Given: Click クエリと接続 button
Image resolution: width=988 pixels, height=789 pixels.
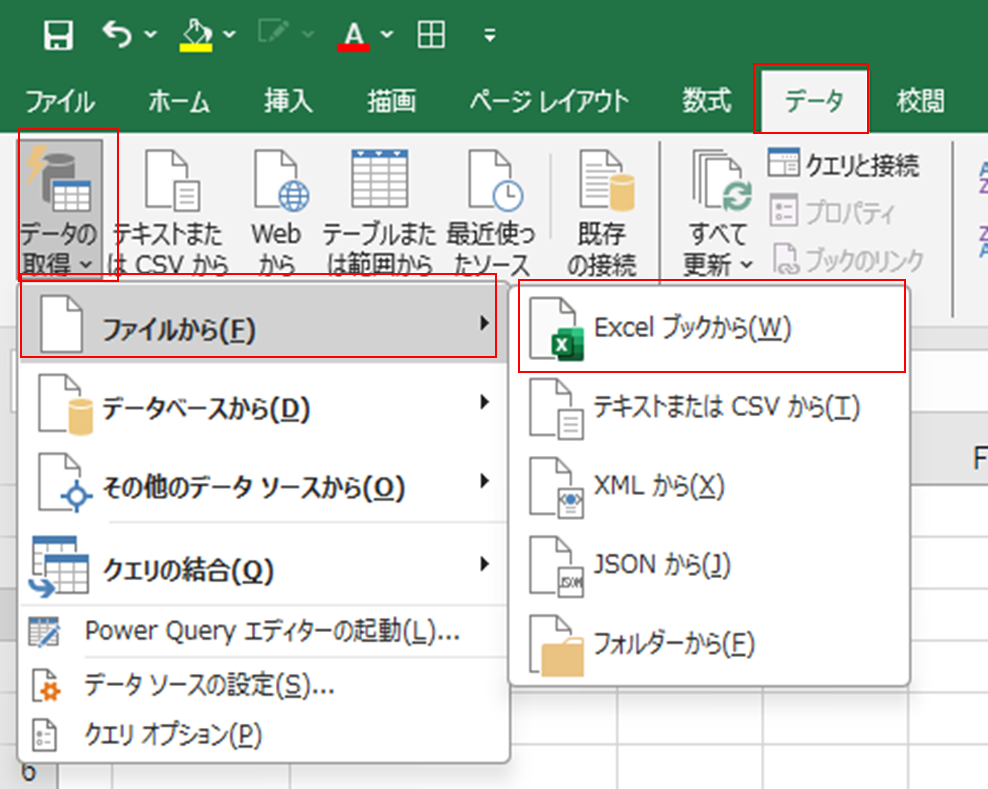Looking at the screenshot, I should point(843,165).
